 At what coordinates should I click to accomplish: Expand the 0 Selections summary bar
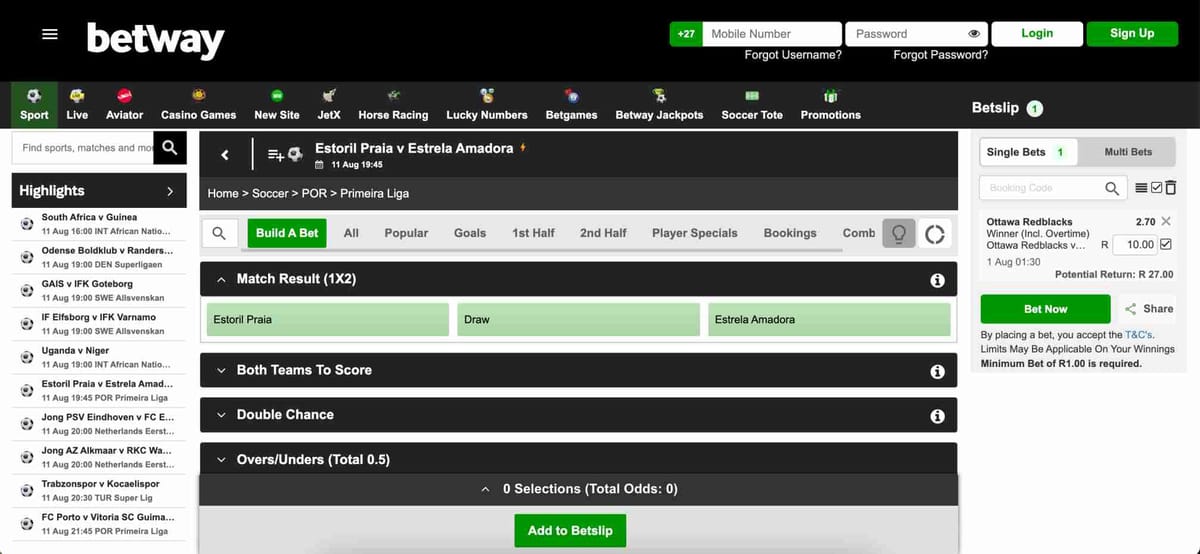pyautogui.click(x=579, y=489)
